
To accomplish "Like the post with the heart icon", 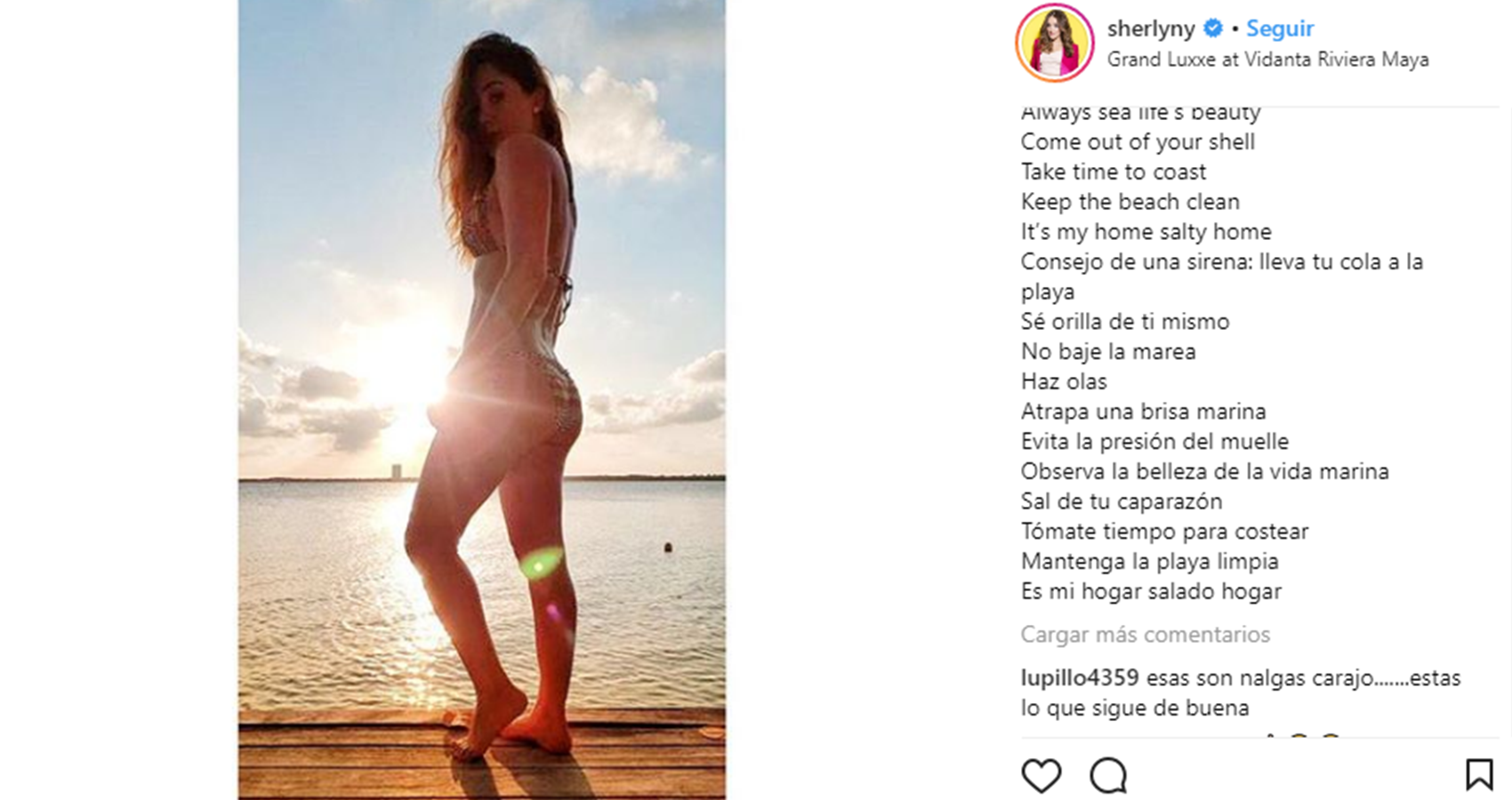I will click(1041, 776).
